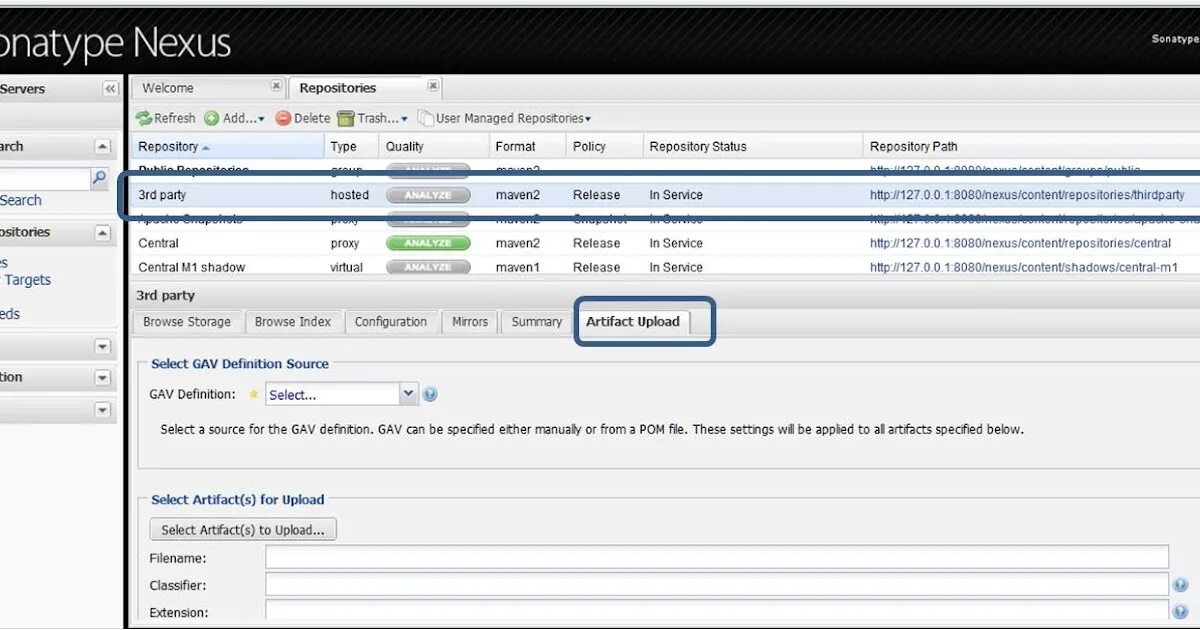This screenshot has width=1200, height=630.
Task: Expand the unlabeled collapsed bottom sidebar panel
Action: pyautogui.click(x=102, y=410)
